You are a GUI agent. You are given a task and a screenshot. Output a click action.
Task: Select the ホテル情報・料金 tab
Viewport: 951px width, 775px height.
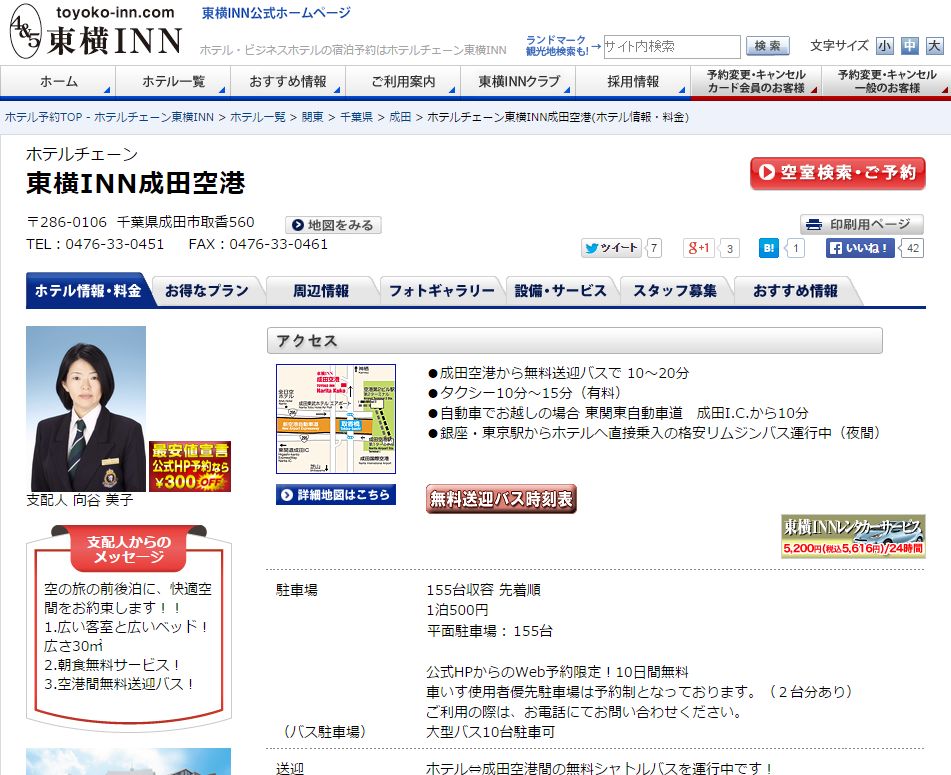[x=88, y=290]
